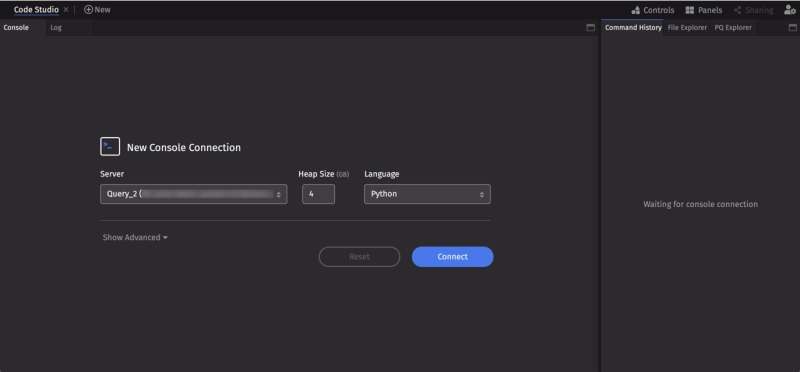Expand Show Advanced options

(135, 237)
